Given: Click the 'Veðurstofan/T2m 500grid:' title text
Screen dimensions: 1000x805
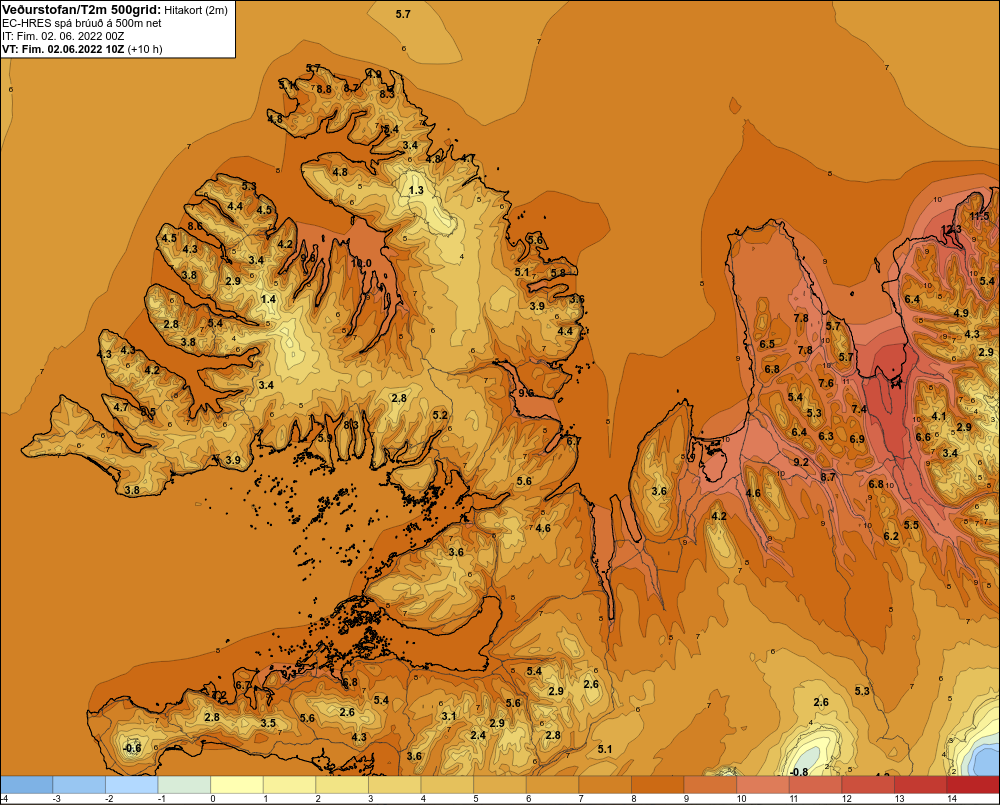Looking at the screenshot, I should (x=82, y=10).
